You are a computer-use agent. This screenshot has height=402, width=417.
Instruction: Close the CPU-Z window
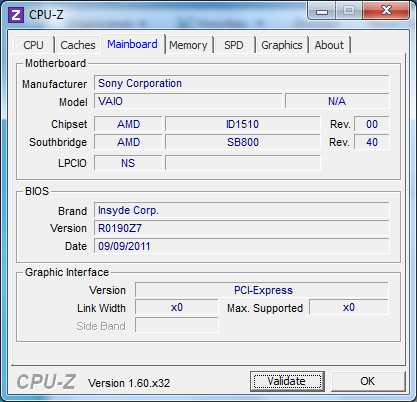pos(386,10)
